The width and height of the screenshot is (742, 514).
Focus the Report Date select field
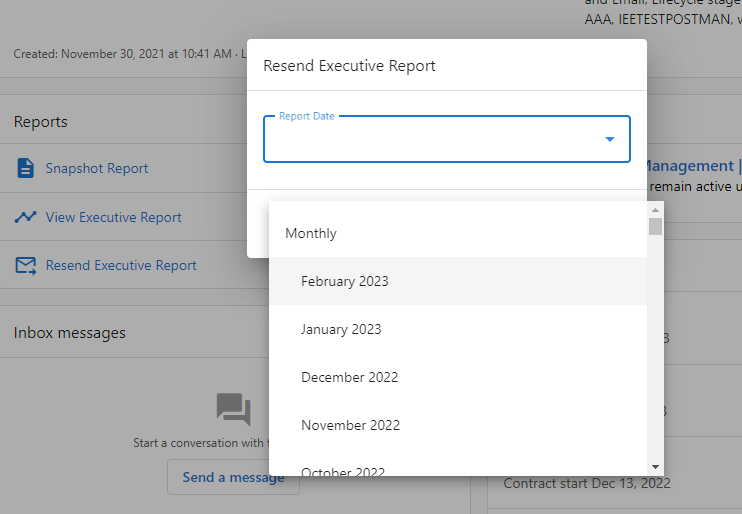pyautogui.click(x=447, y=139)
